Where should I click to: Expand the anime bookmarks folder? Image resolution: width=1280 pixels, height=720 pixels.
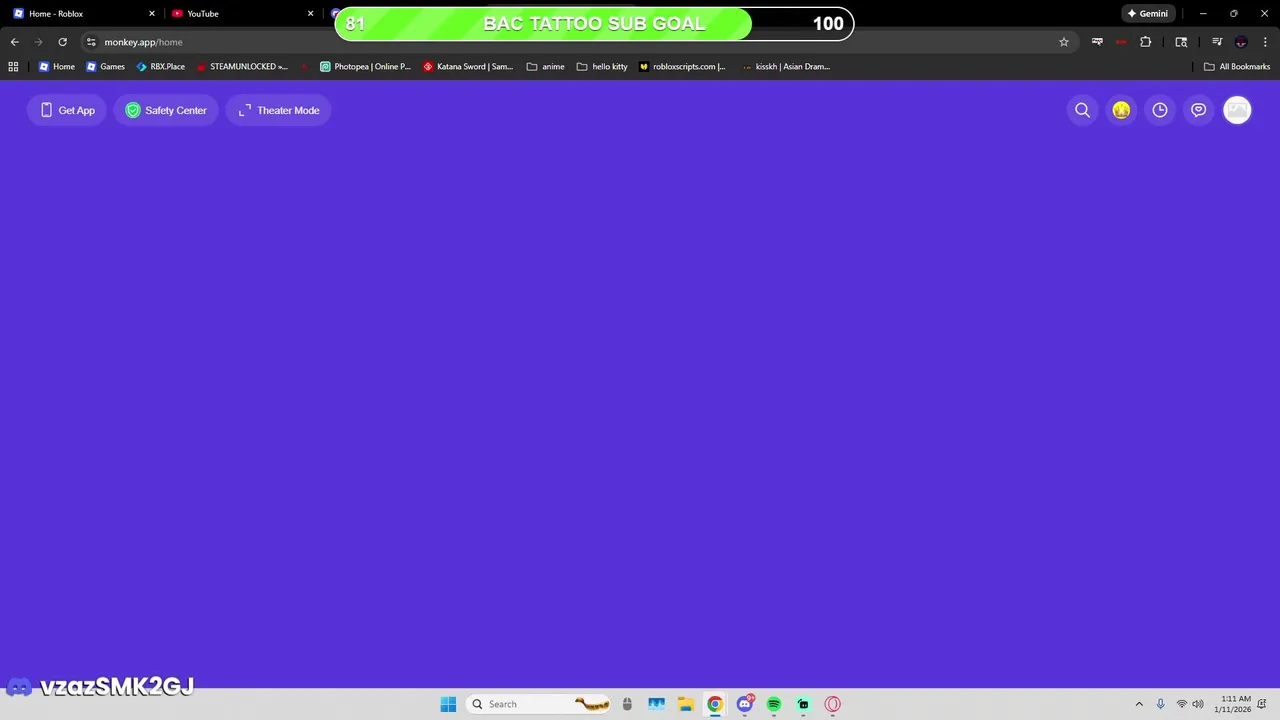[546, 67]
